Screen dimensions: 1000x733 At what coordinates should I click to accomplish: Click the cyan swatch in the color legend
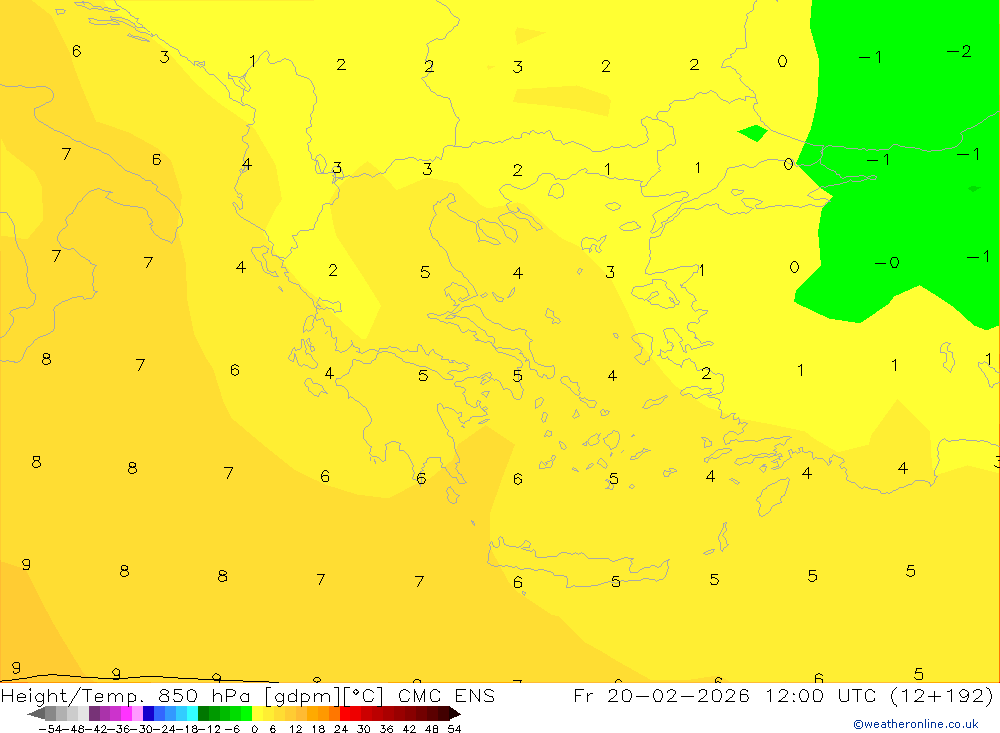click(192, 714)
